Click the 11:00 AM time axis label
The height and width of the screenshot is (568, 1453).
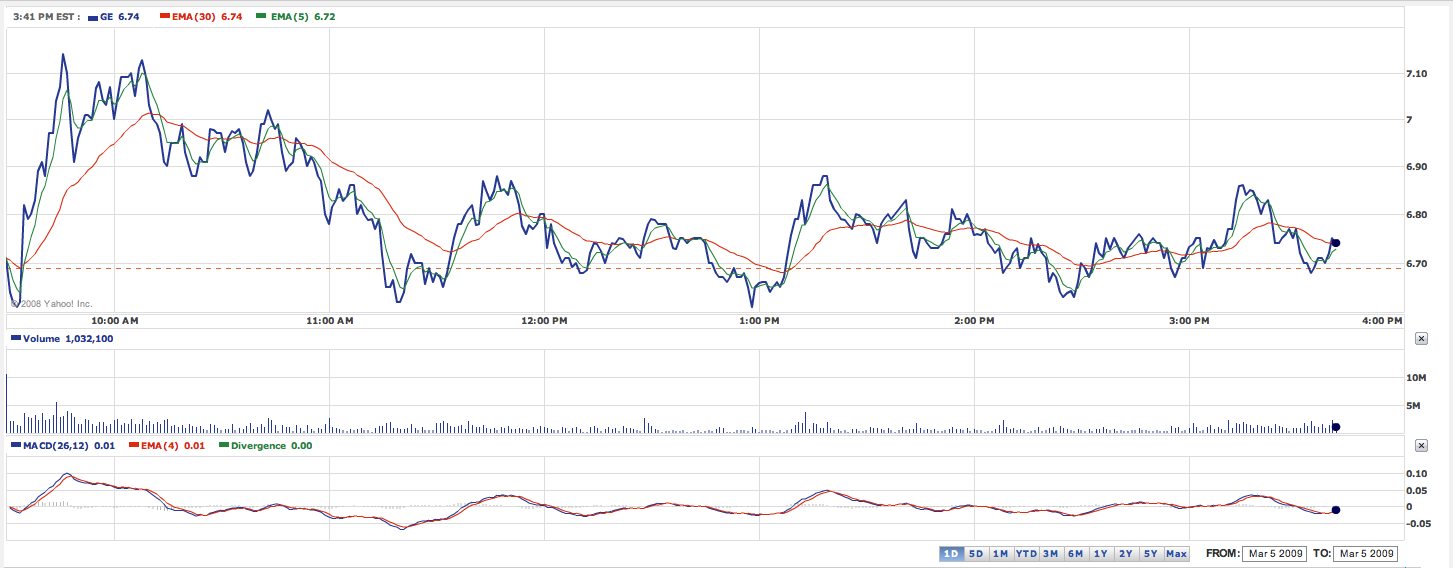point(330,321)
